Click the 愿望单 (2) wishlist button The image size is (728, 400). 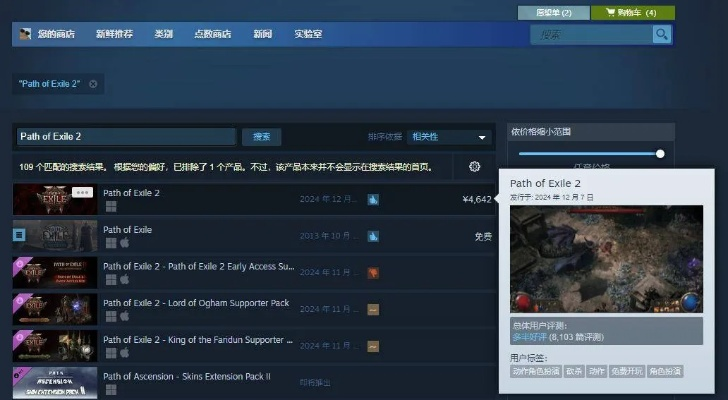[x=553, y=13]
